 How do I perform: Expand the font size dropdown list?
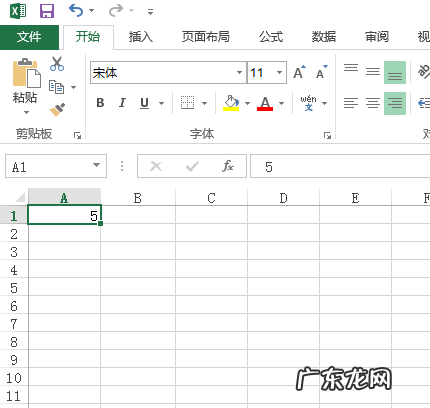(x=279, y=72)
